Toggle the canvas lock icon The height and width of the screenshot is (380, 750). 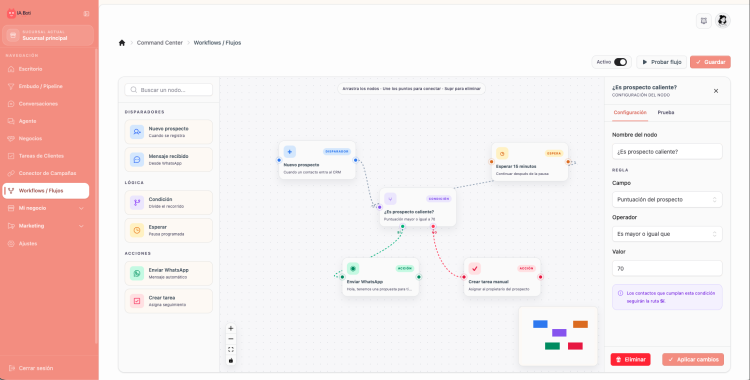pos(231,360)
